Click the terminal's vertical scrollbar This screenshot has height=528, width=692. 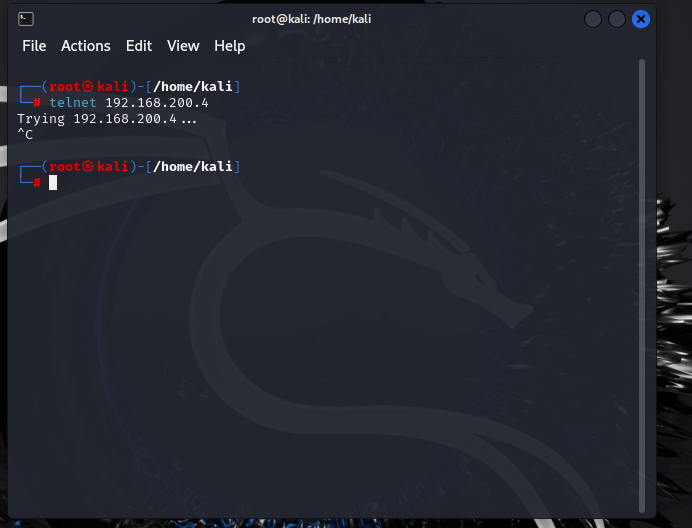coord(642,286)
